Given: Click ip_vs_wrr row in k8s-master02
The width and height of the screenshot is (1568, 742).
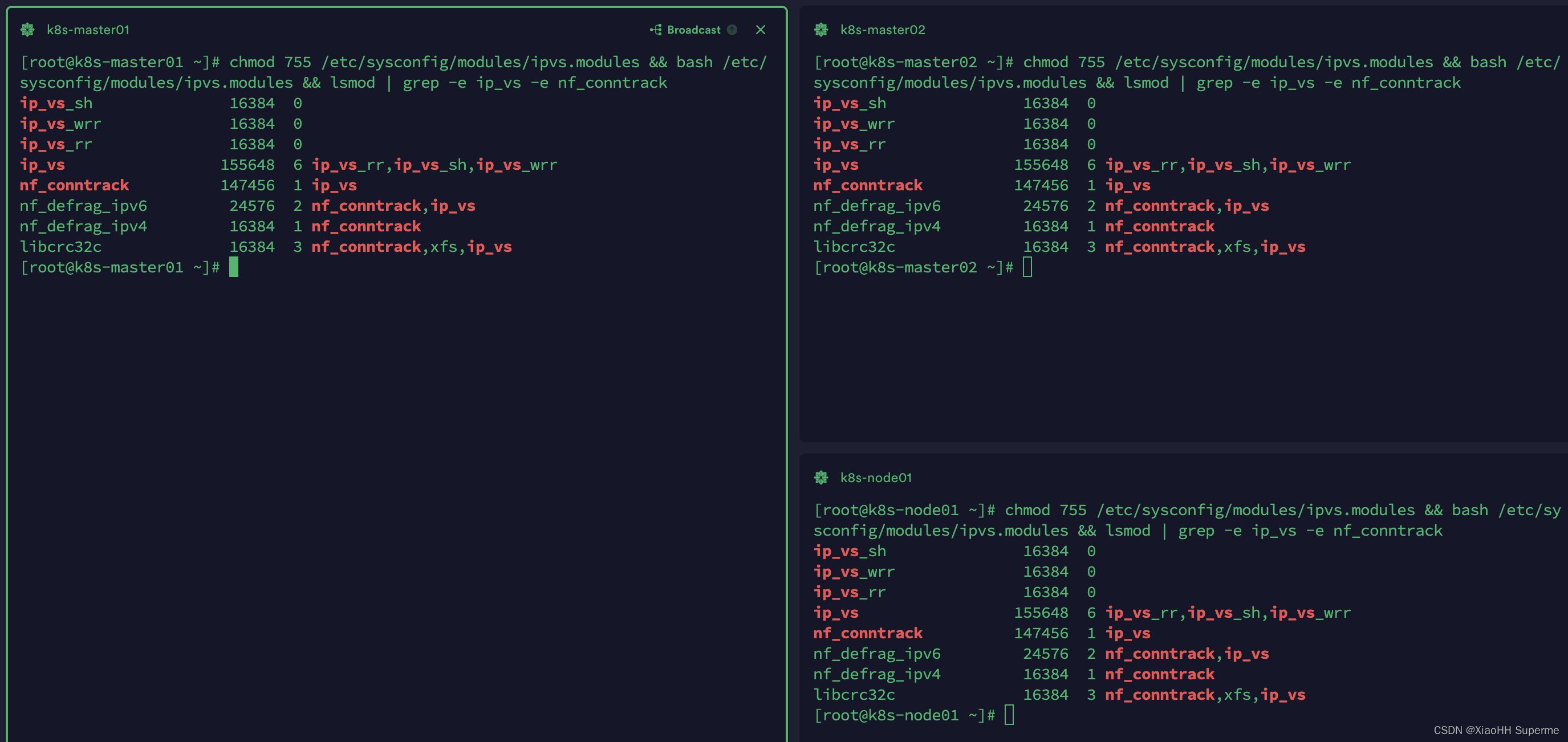Looking at the screenshot, I should 954,124.
